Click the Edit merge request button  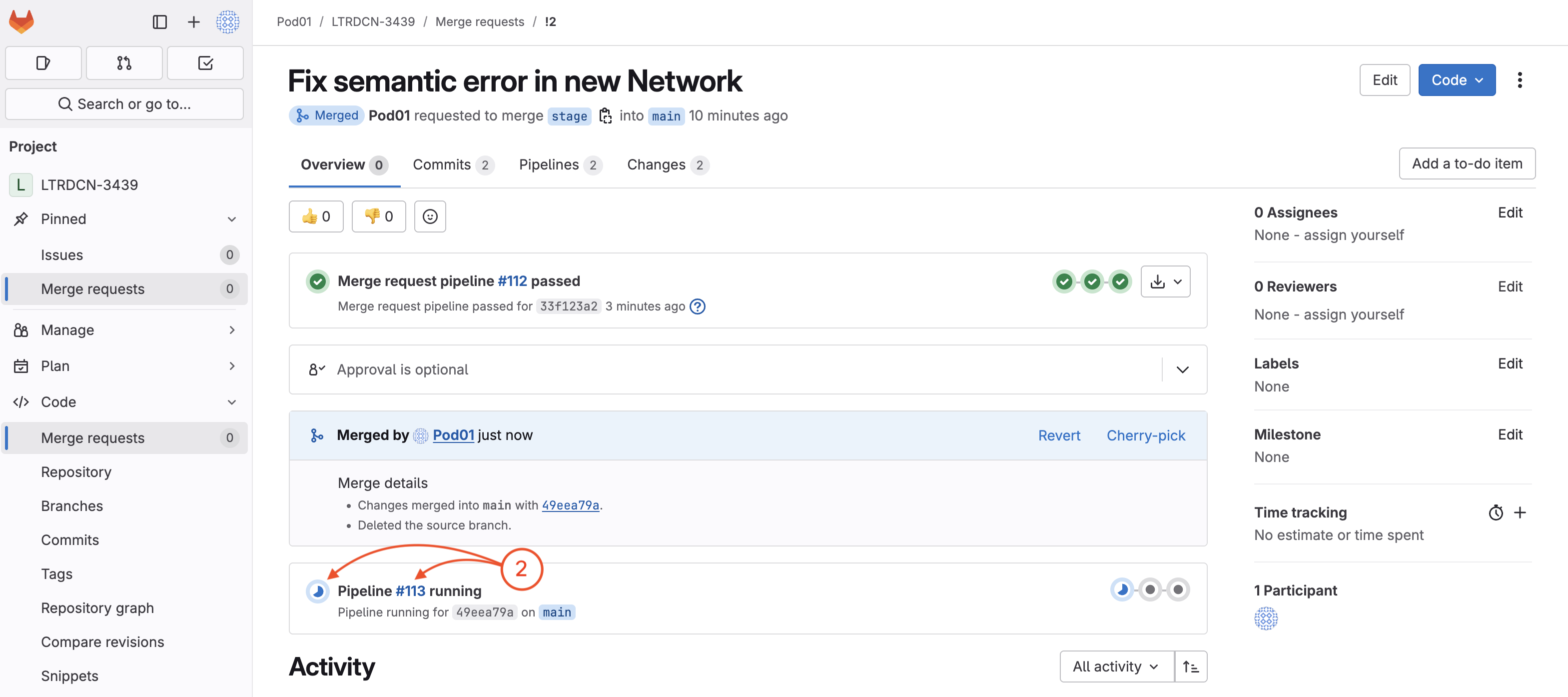[1385, 80]
